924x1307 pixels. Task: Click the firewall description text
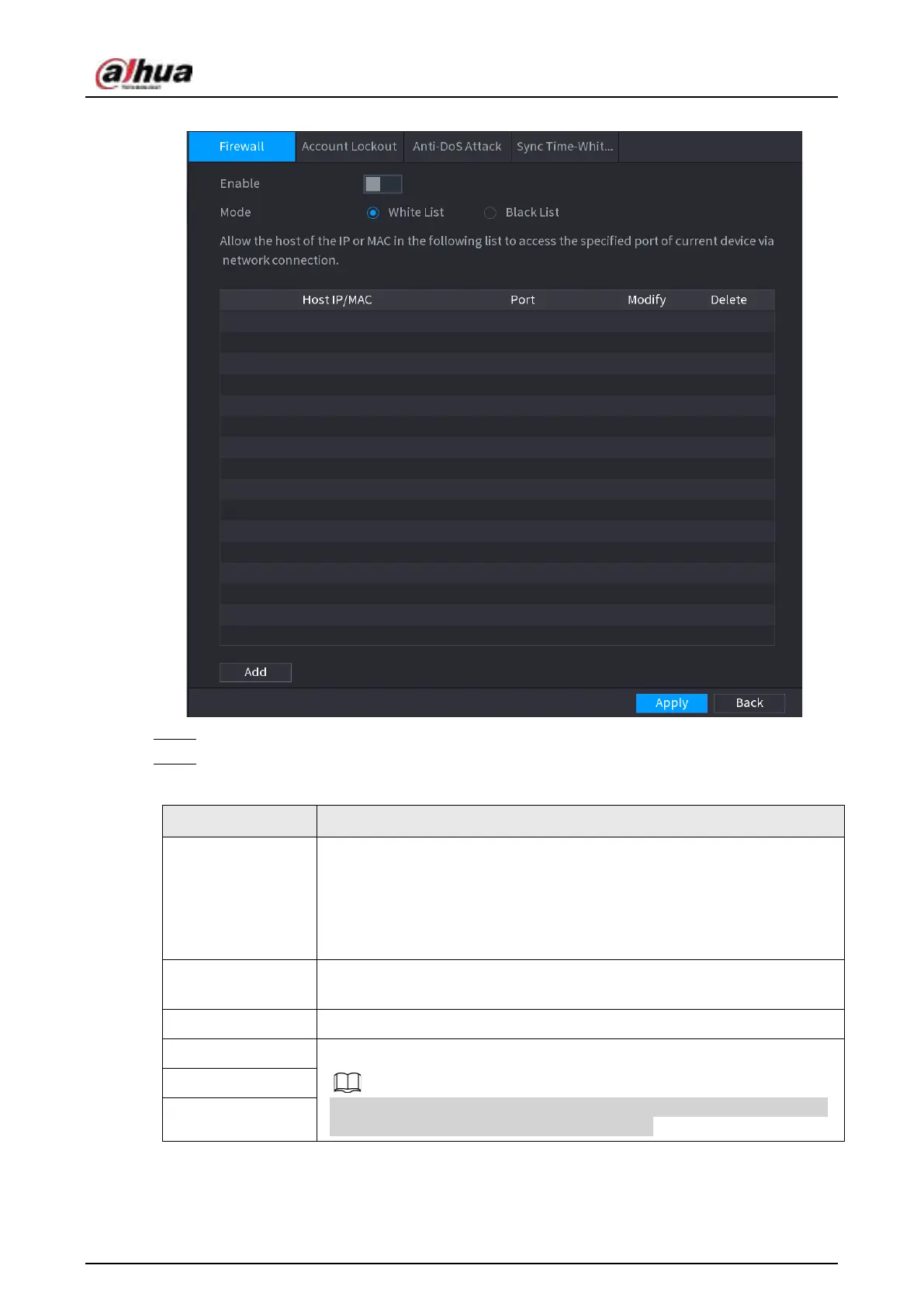click(497, 251)
